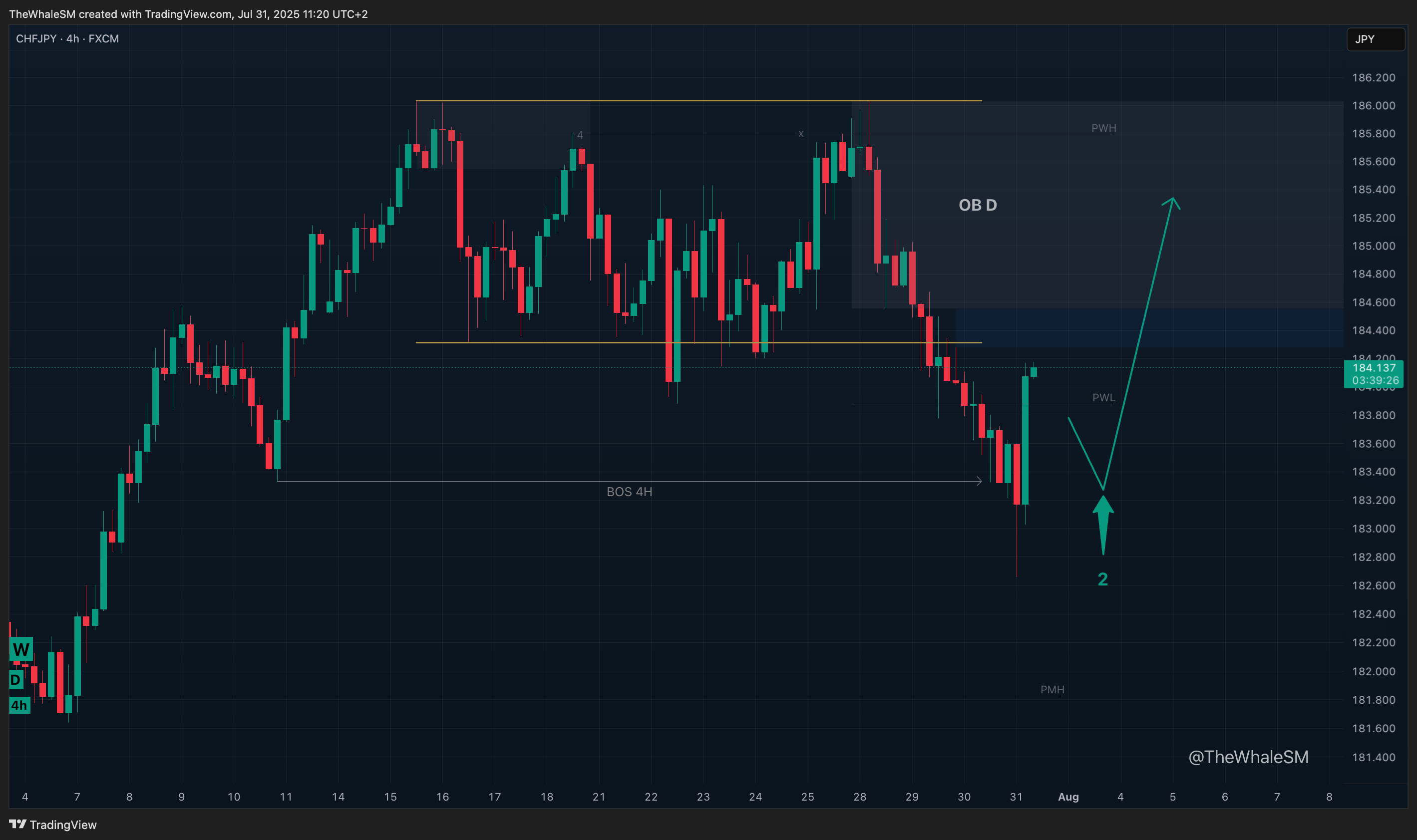Click the 186.200 price axis label
The height and width of the screenshot is (840, 1417).
click(x=1374, y=77)
